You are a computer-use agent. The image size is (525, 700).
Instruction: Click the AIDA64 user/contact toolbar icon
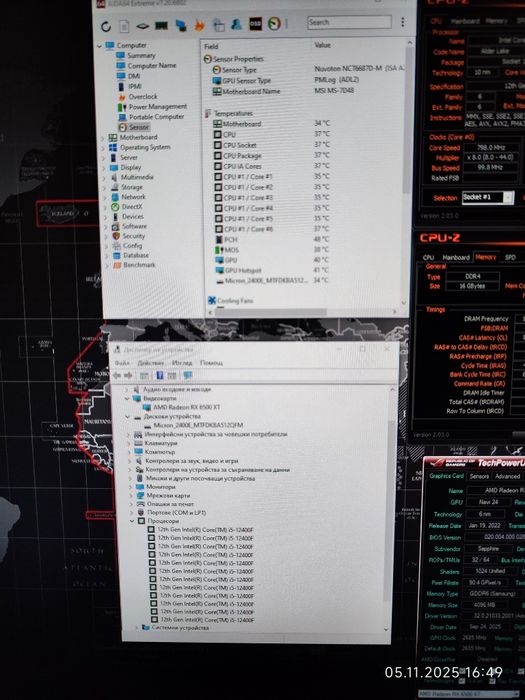[236, 24]
